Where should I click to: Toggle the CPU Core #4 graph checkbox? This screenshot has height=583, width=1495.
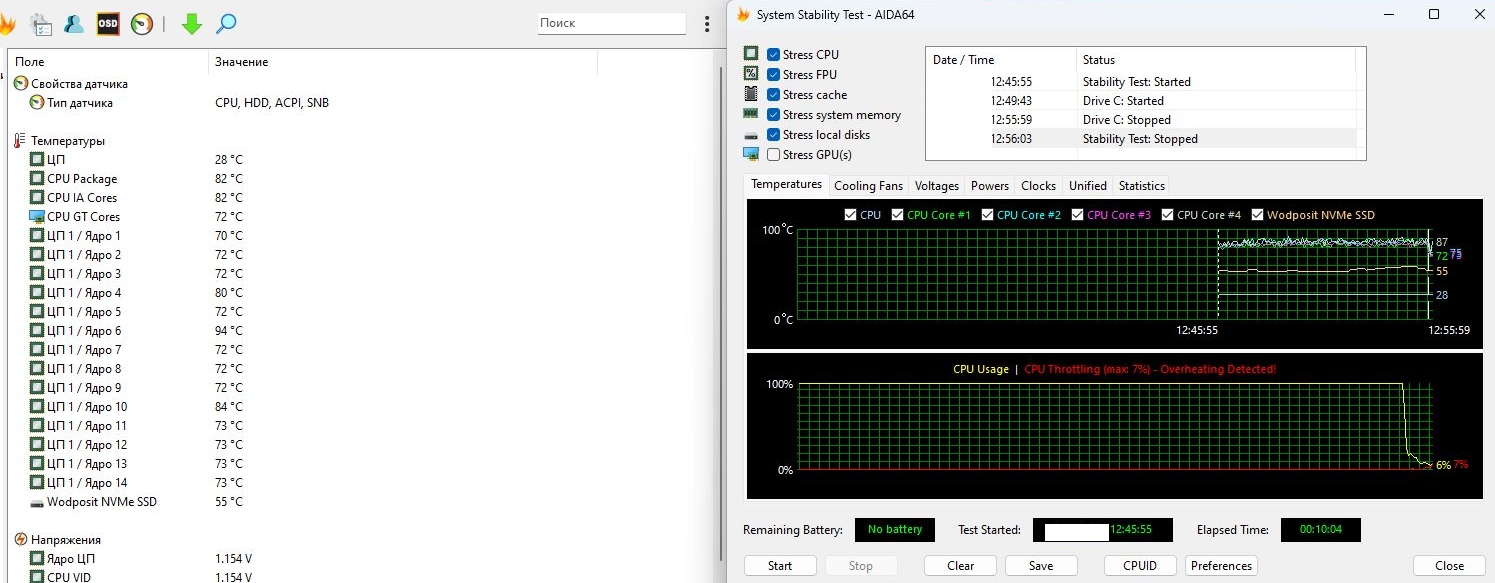pyautogui.click(x=1168, y=215)
